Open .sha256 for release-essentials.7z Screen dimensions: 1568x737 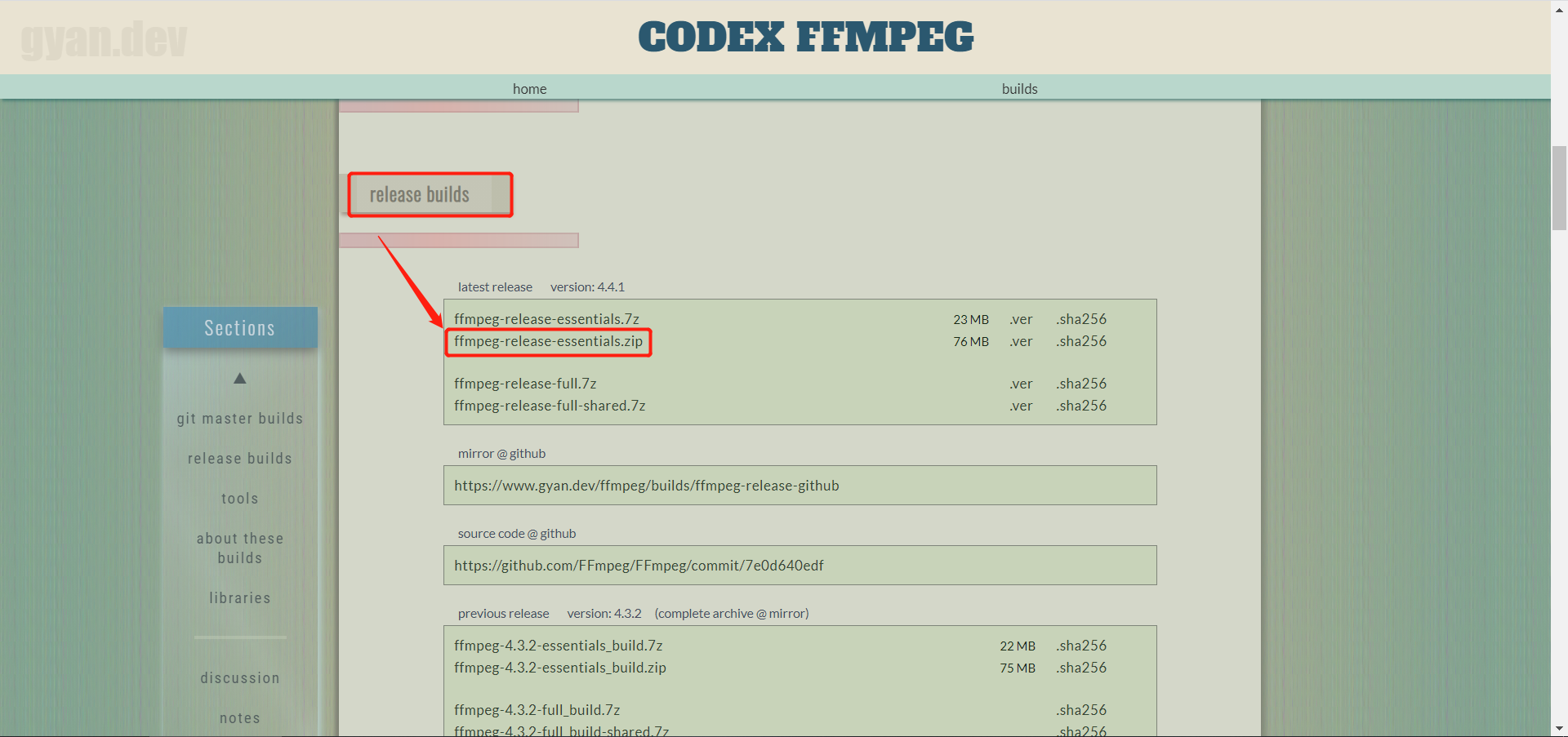click(x=1081, y=319)
